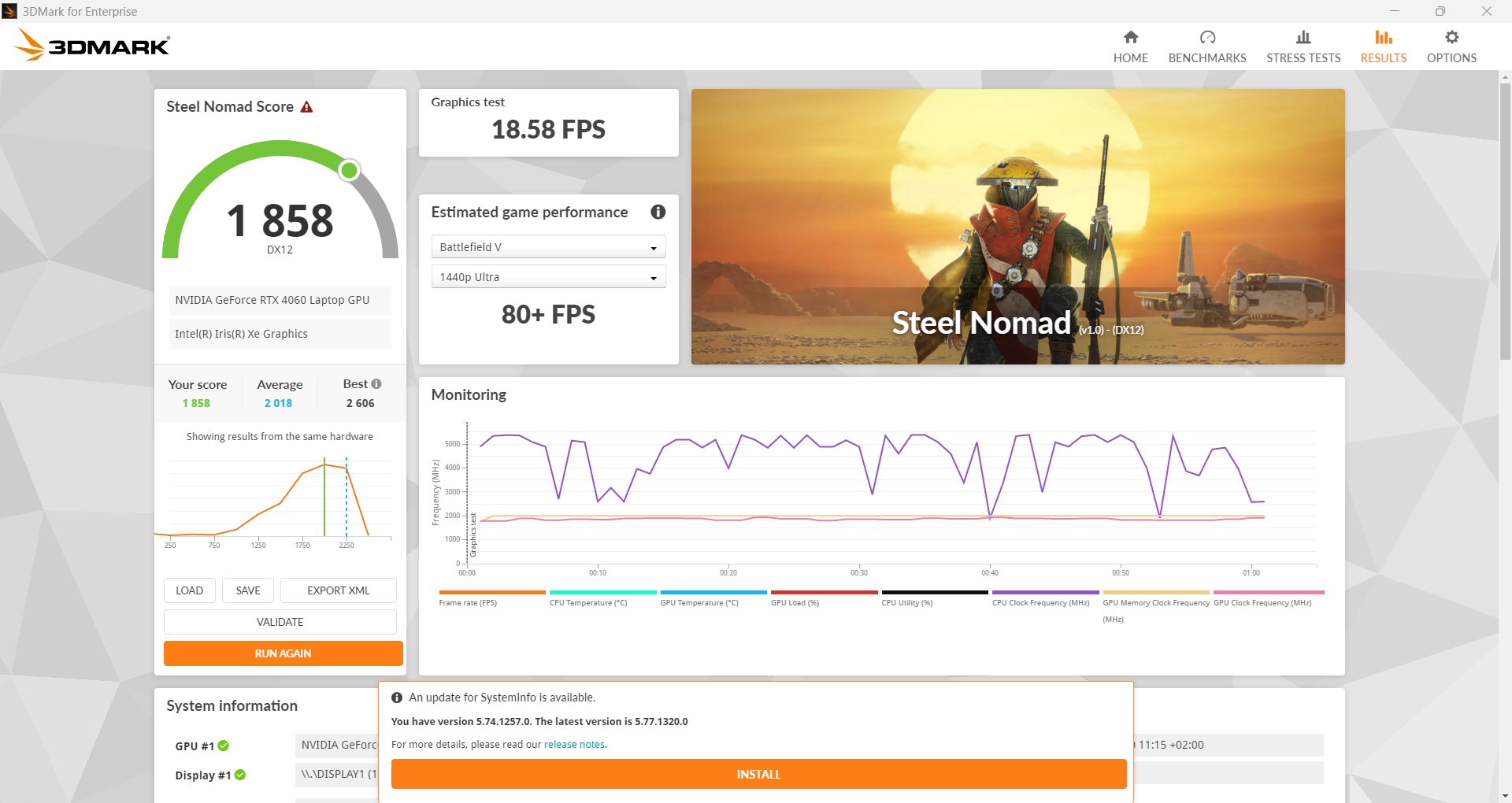Open the 1440p Ultra resolution dropdown

coord(548,277)
